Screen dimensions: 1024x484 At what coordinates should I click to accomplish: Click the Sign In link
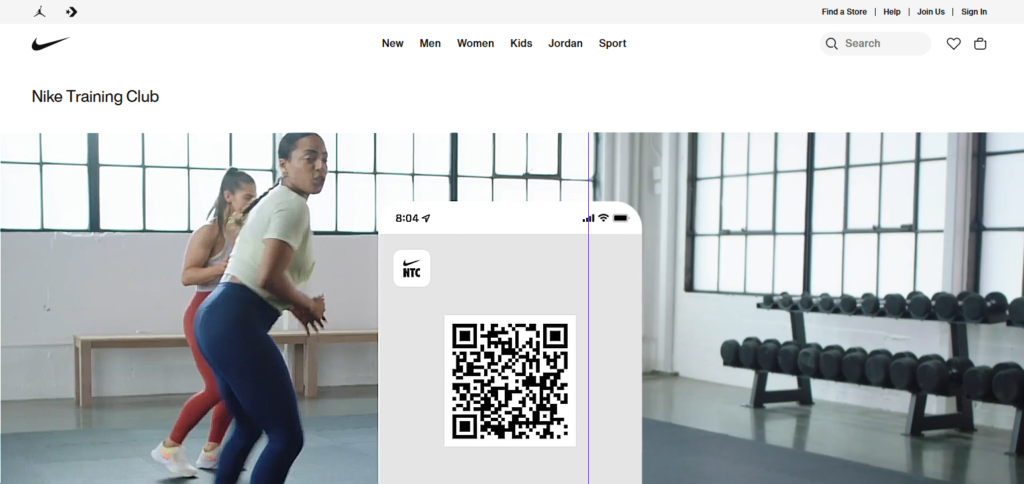974,12
